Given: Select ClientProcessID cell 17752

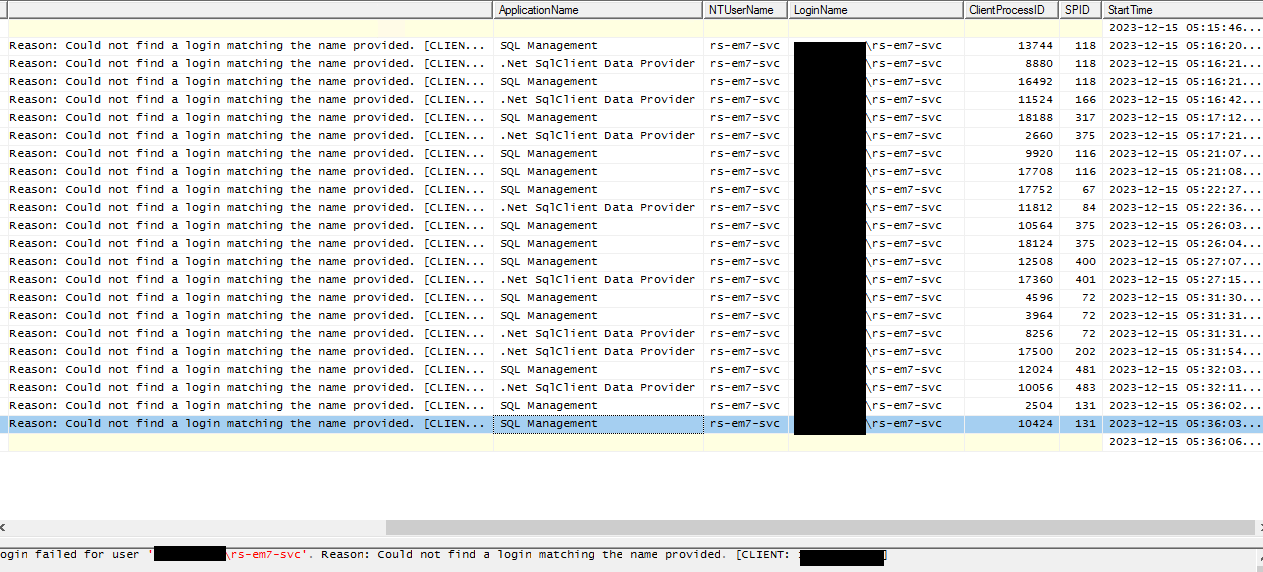Looking at the screenshot, I should point(1012,189).
